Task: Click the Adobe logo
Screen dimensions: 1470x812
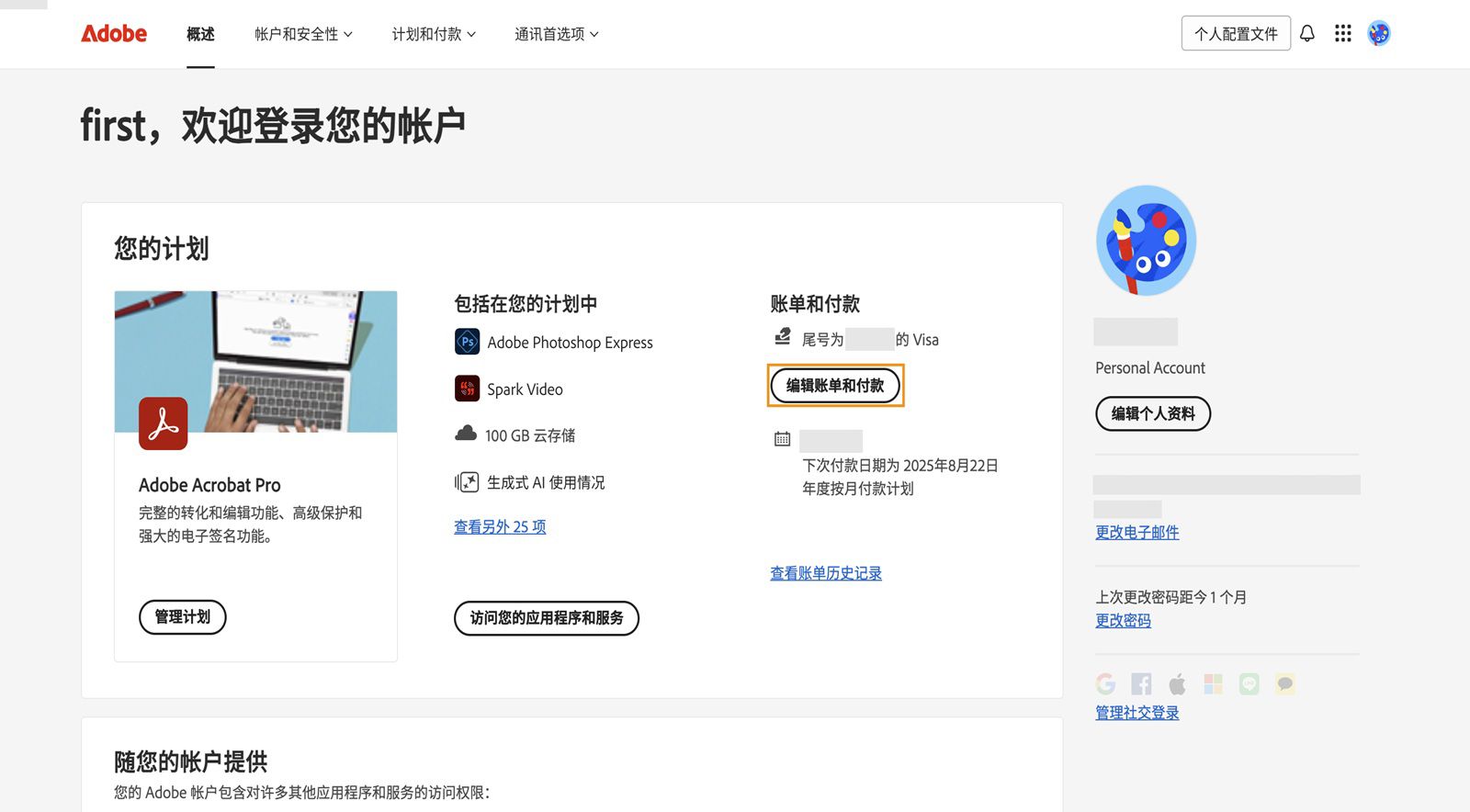Action: point(114,34)
